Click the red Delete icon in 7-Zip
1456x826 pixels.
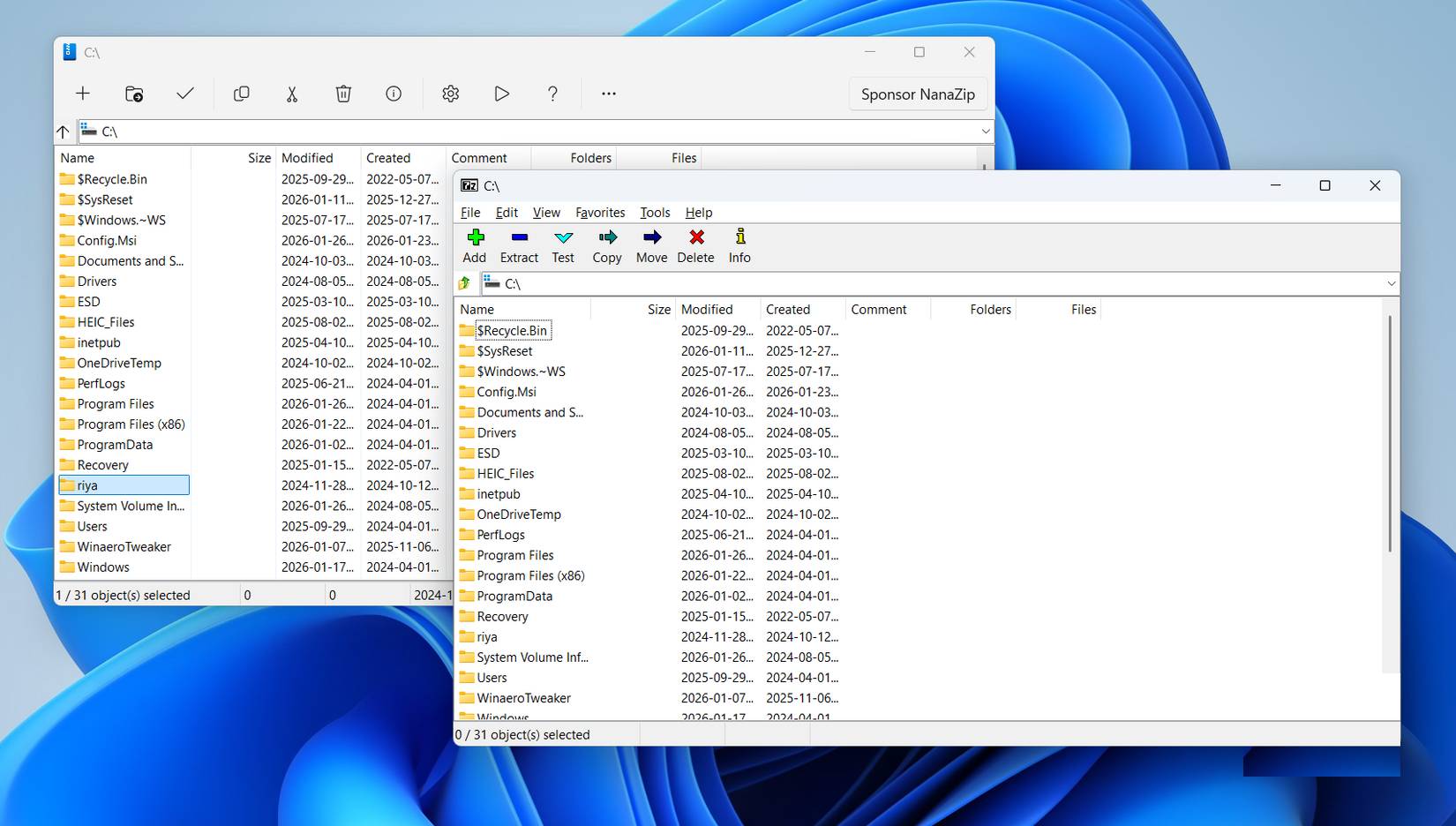point(695,245)
